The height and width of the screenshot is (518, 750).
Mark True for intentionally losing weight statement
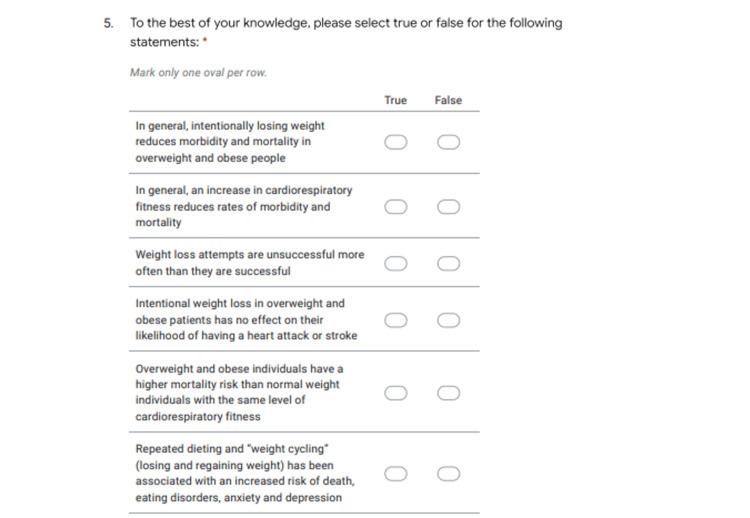[396, 142]
